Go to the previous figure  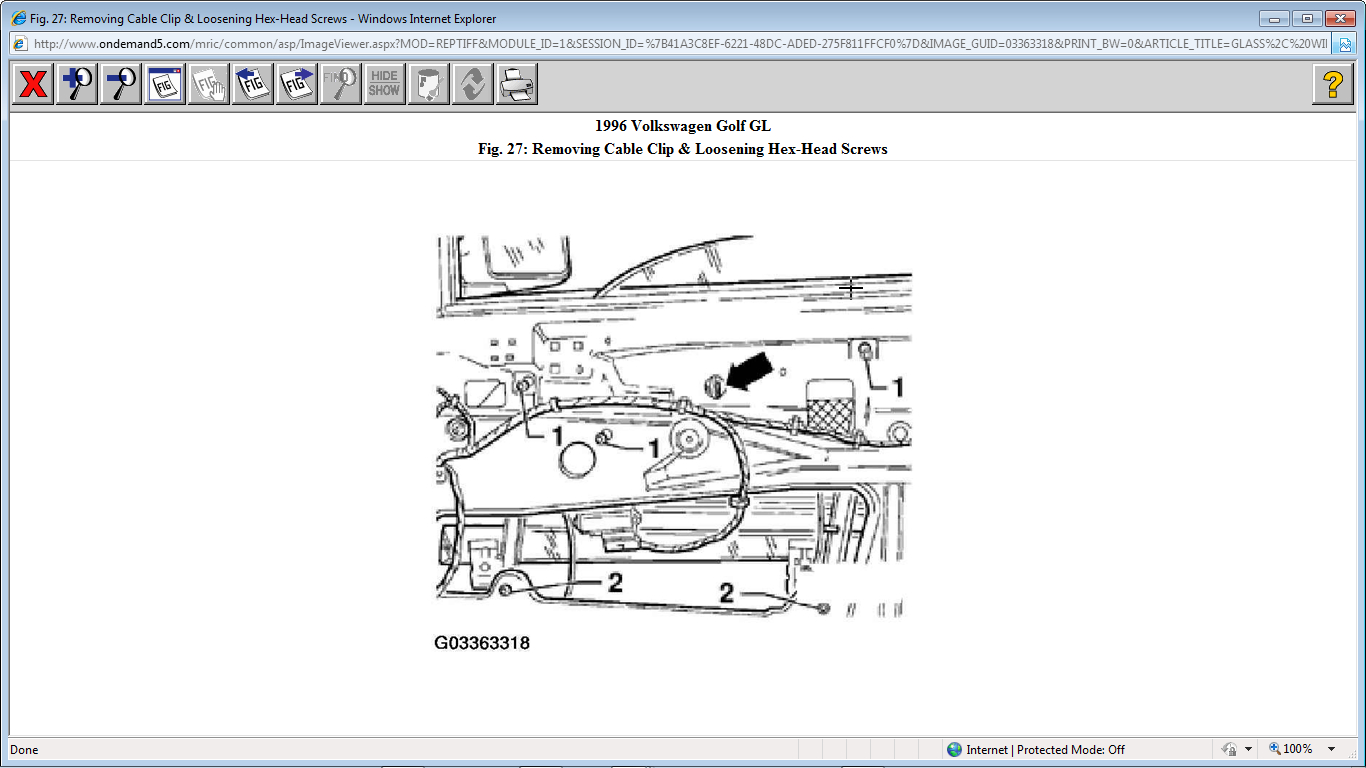[x=253, y=84]
